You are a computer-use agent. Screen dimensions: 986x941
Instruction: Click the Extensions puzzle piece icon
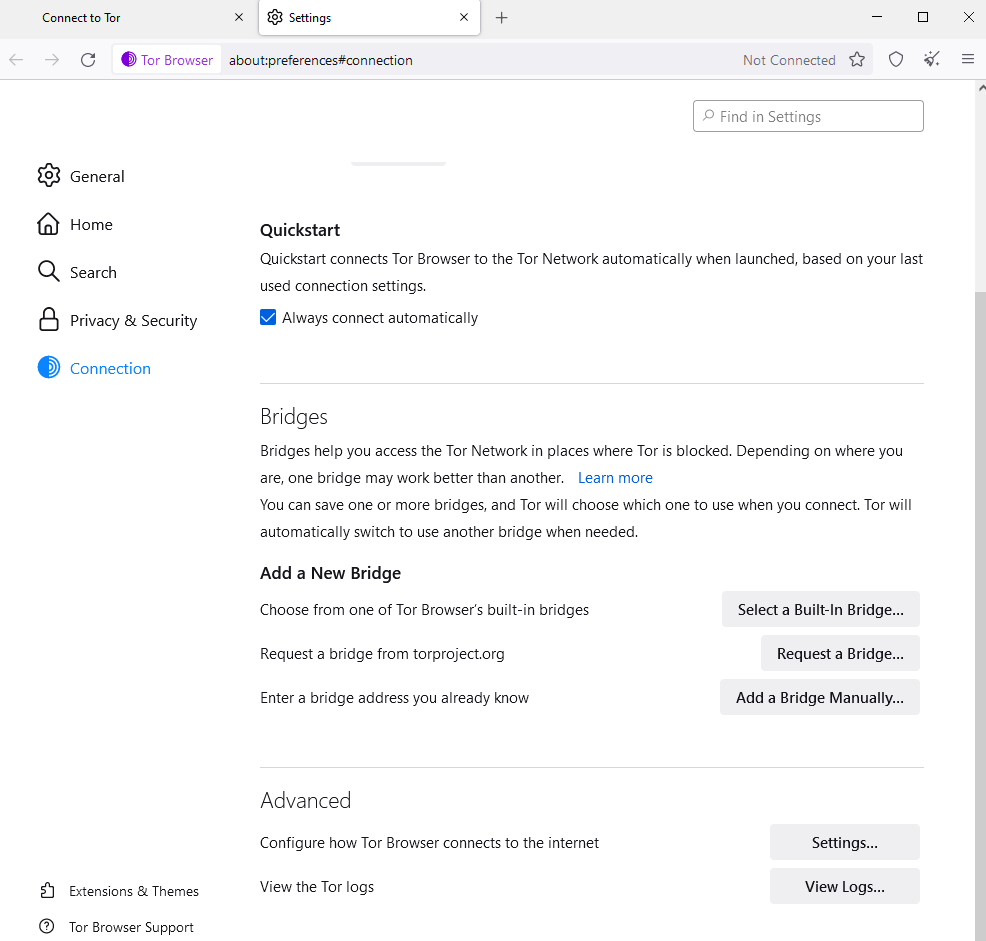coord(47,891)
